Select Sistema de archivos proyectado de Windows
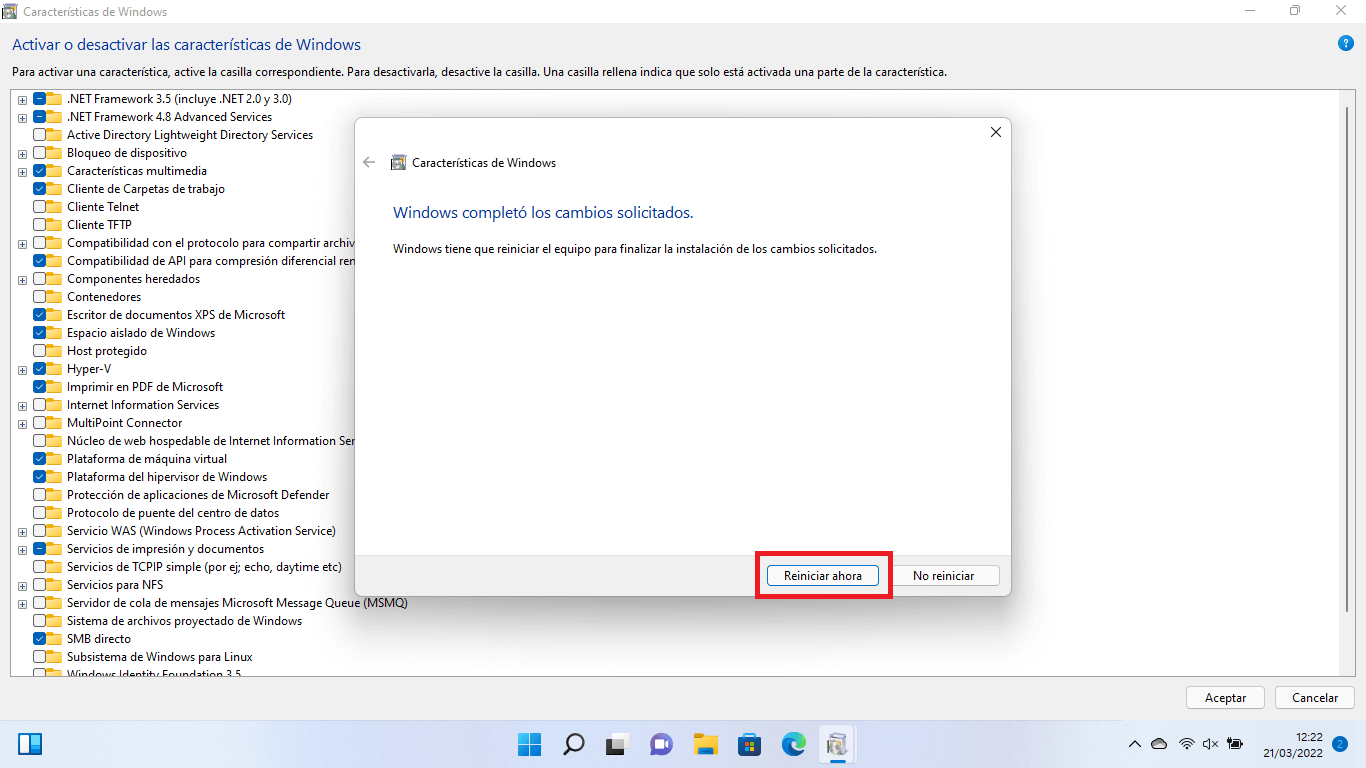The image size is (1366, 768). (x=184, y=621)
